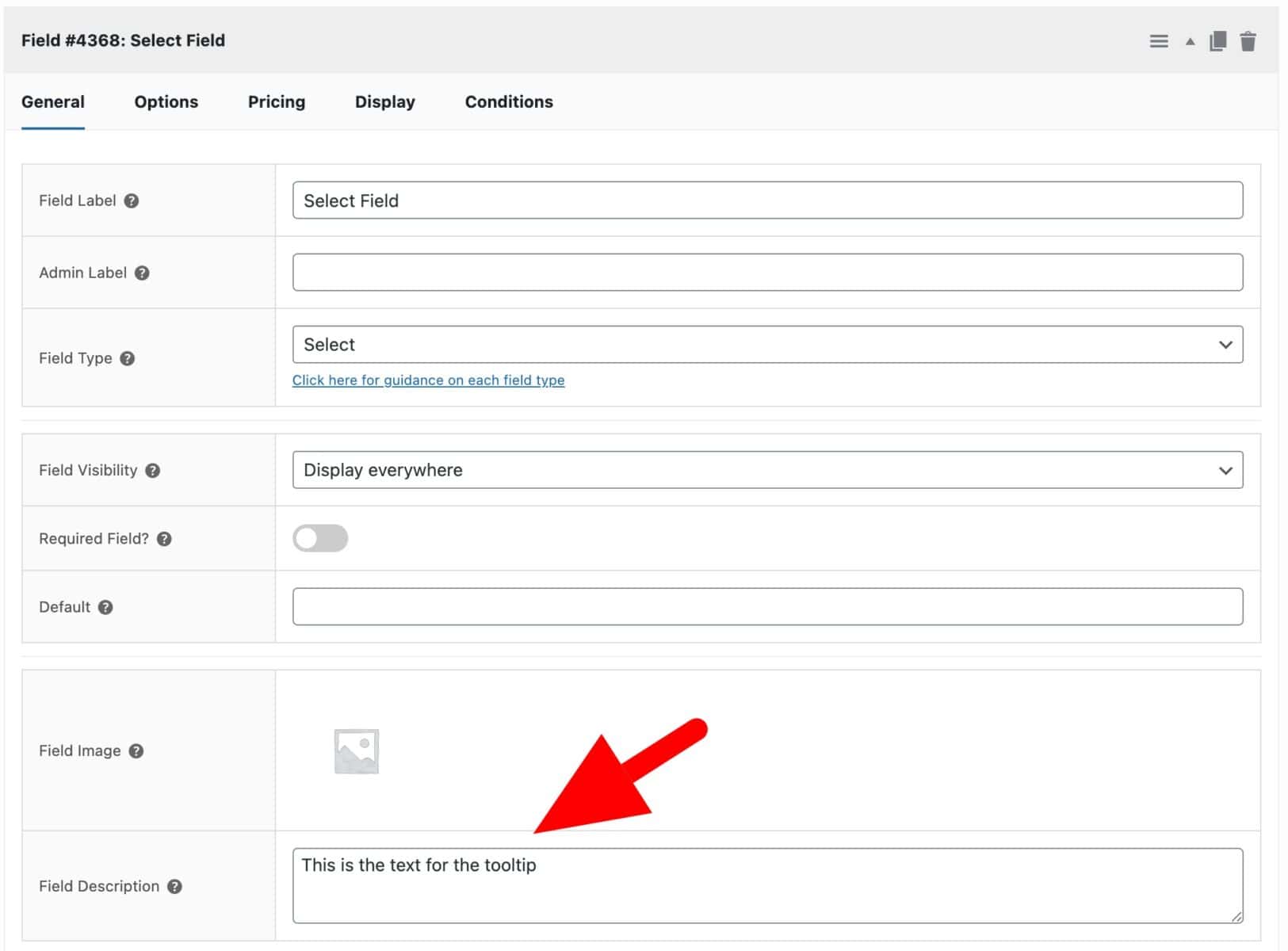The image size is (1288, 951).
Task: Follow the field type guidance link
Action: tap(428, 380)
